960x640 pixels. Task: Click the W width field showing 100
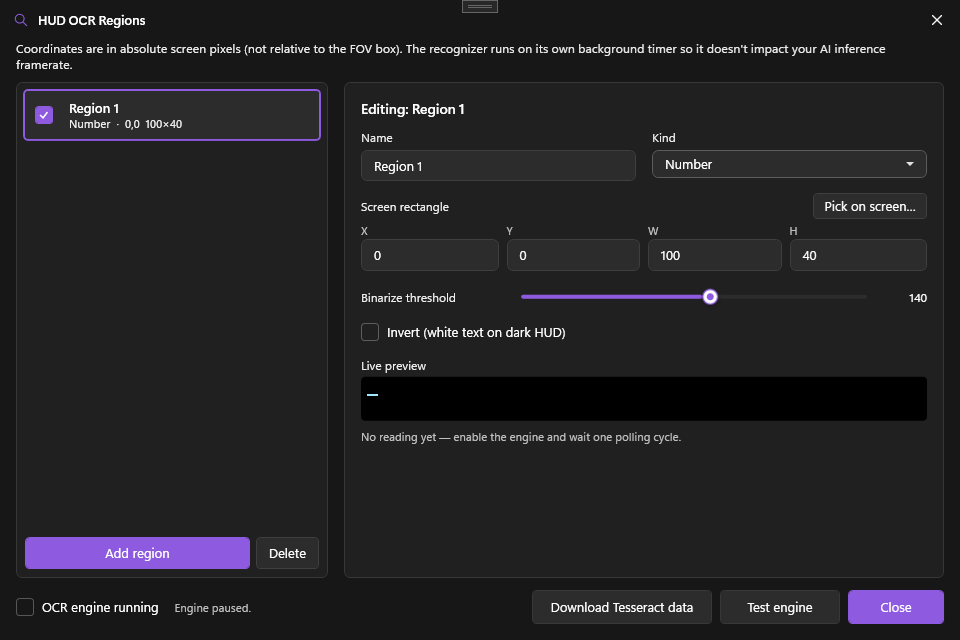(714, 255)
